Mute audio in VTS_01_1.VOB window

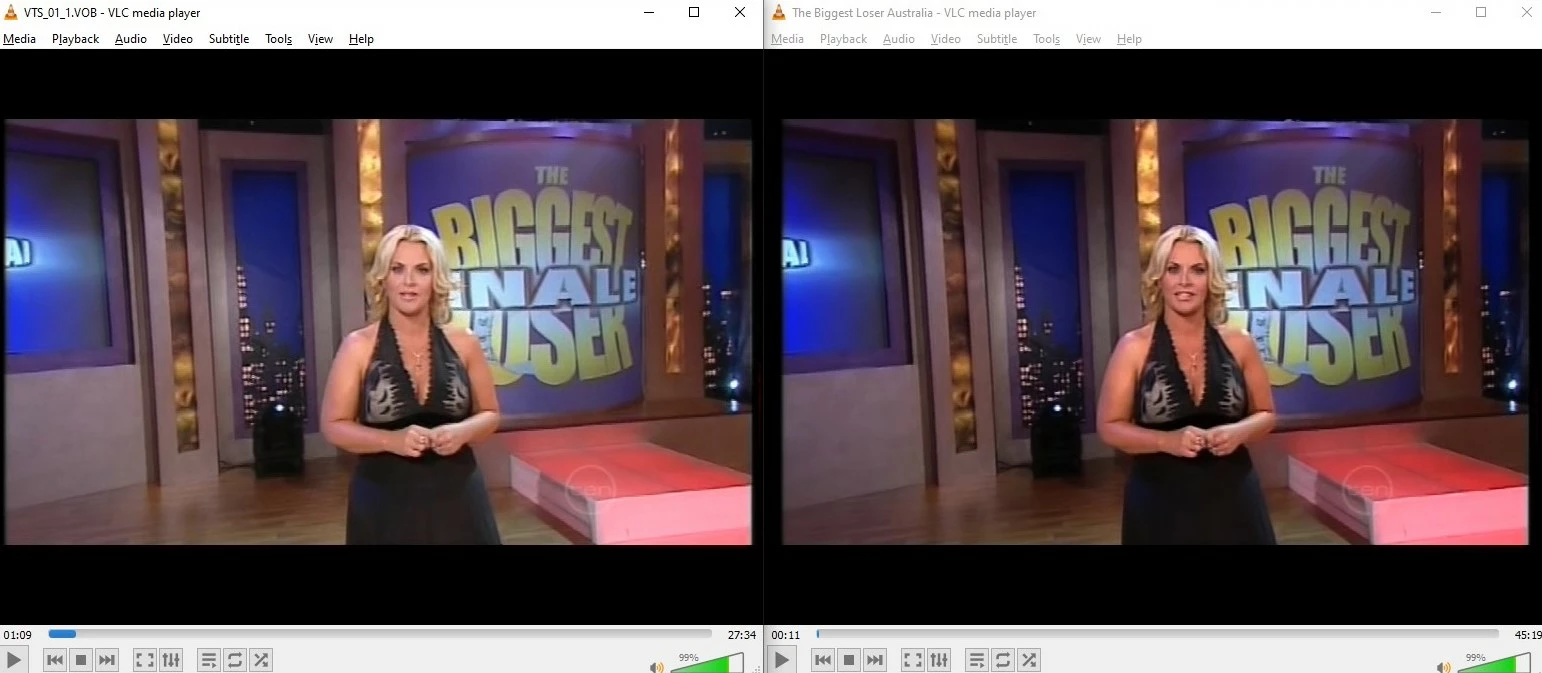click(x=656, y=667)
